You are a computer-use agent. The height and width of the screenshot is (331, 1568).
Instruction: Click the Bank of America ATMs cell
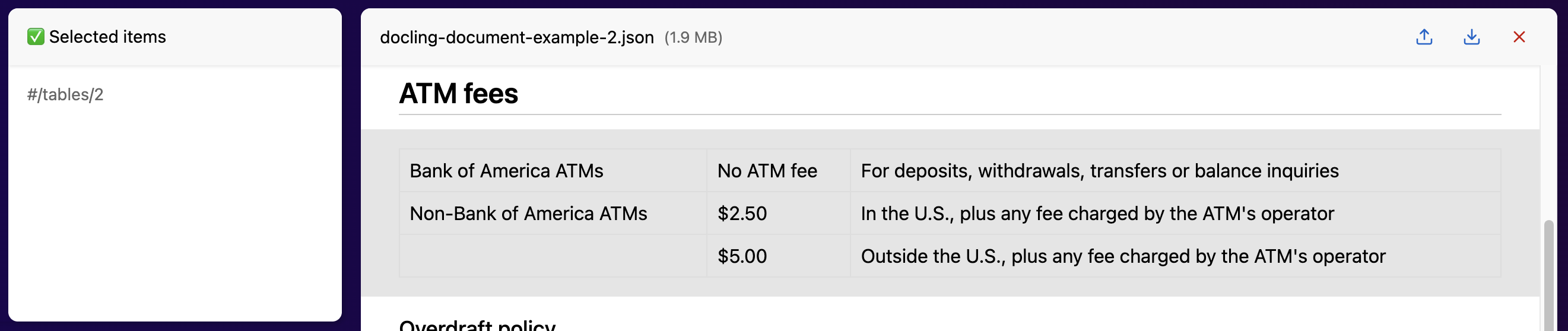553,170
